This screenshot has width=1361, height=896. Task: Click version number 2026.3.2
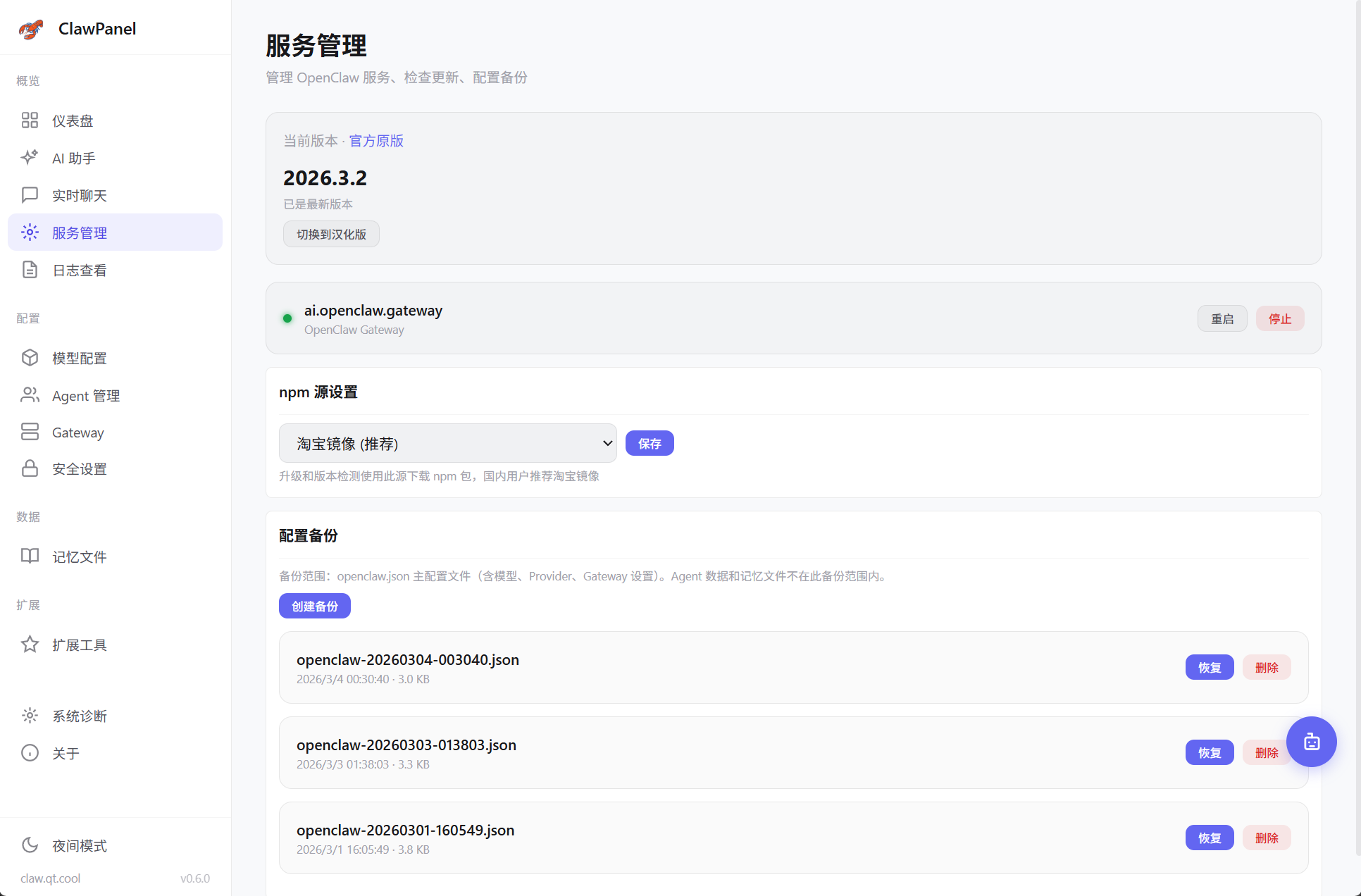tap(325, 178)
